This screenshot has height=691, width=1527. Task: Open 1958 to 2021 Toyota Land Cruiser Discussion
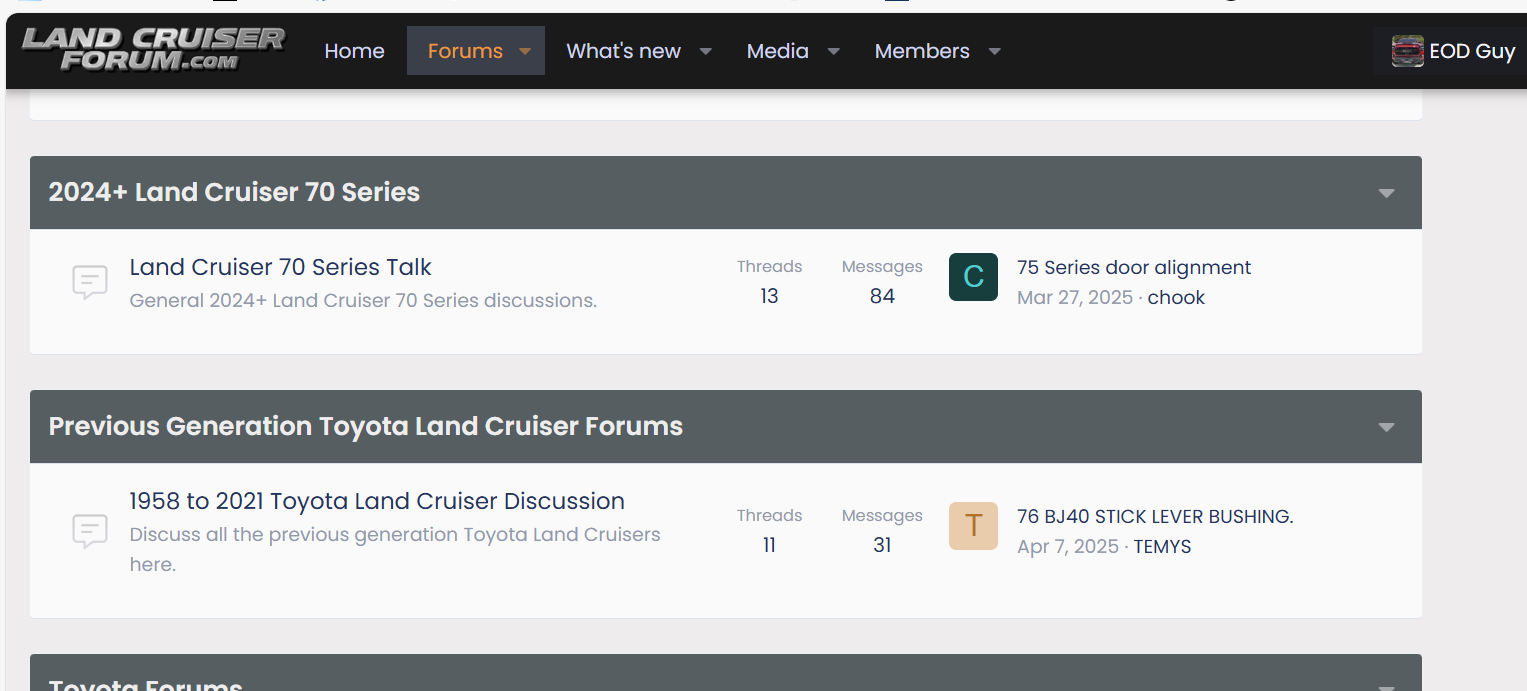pyautogui.click(x=377, y=501)
